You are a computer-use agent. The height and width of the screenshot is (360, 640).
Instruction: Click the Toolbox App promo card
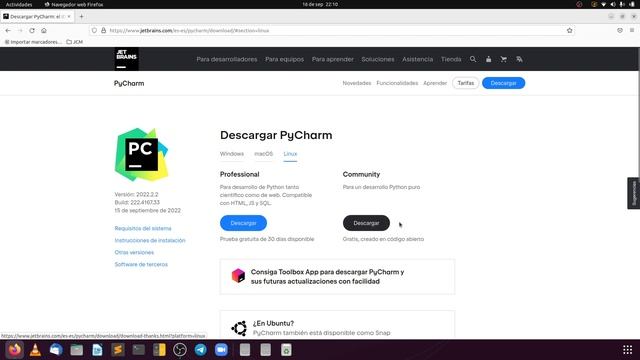click(x=337, y=277)
